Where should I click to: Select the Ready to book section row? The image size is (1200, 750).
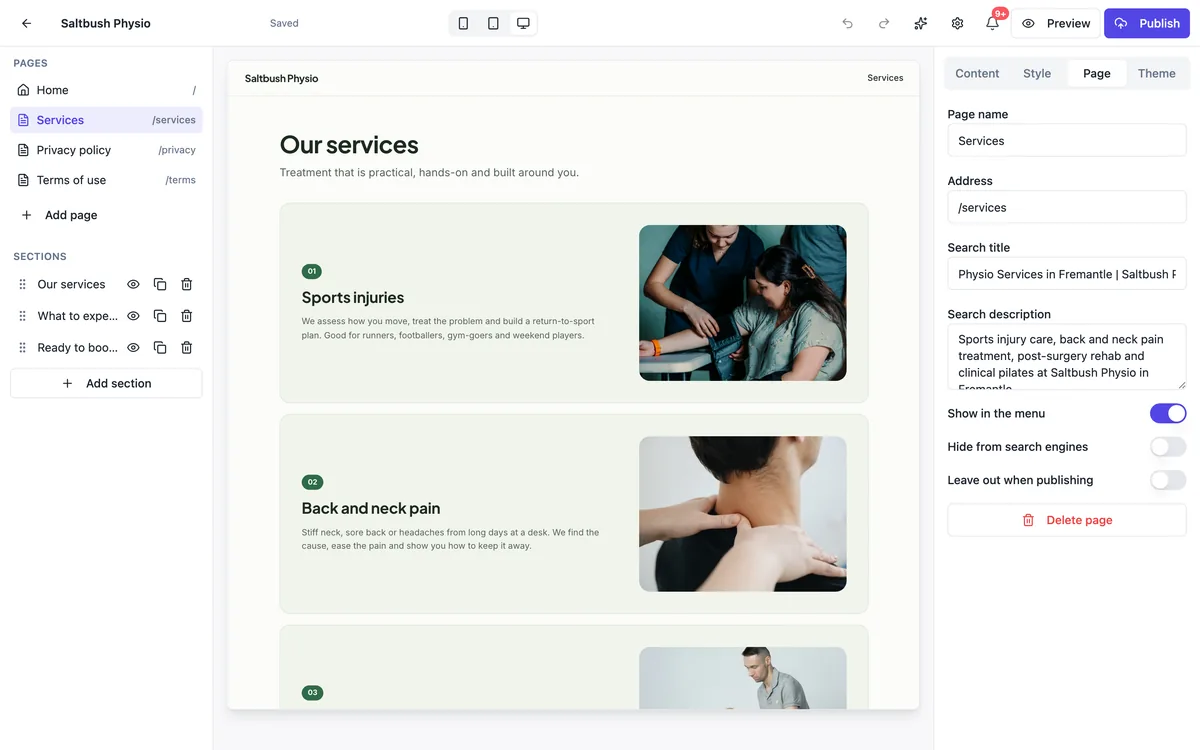point(106,348)
